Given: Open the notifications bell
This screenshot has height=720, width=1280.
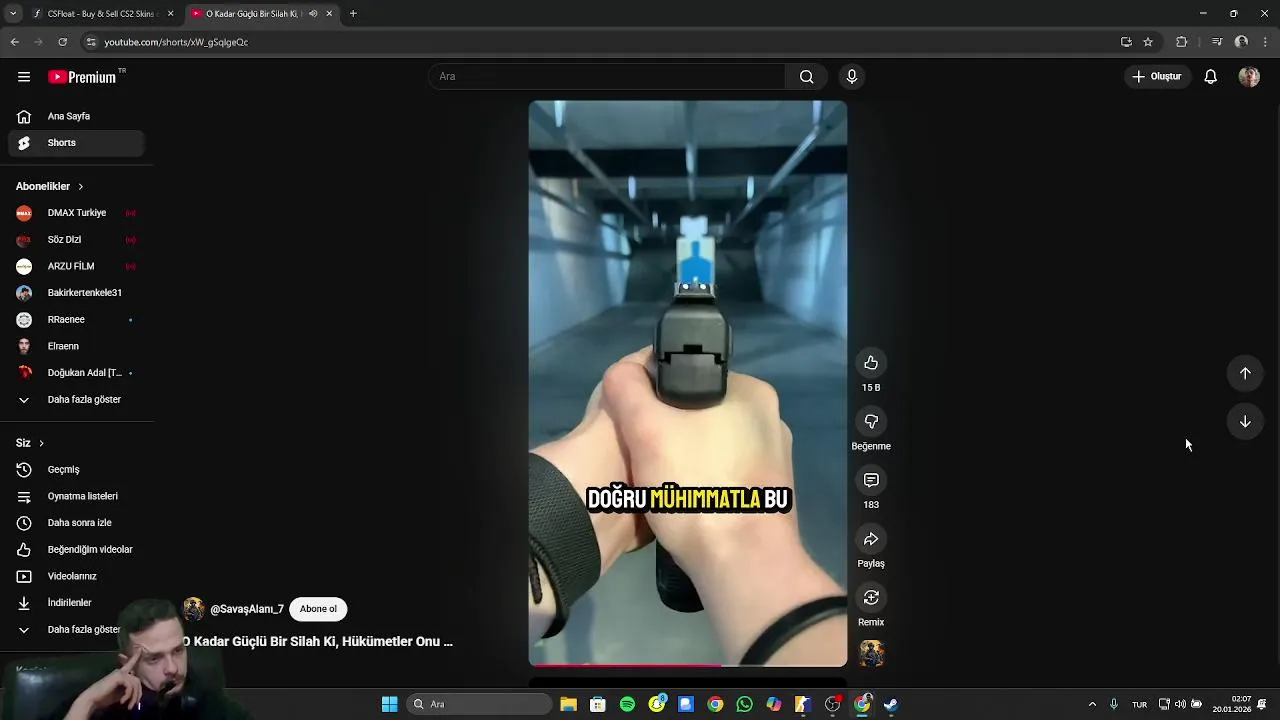Looking at the screenshot, I should pyautogui.click(x=1210, y=77).
